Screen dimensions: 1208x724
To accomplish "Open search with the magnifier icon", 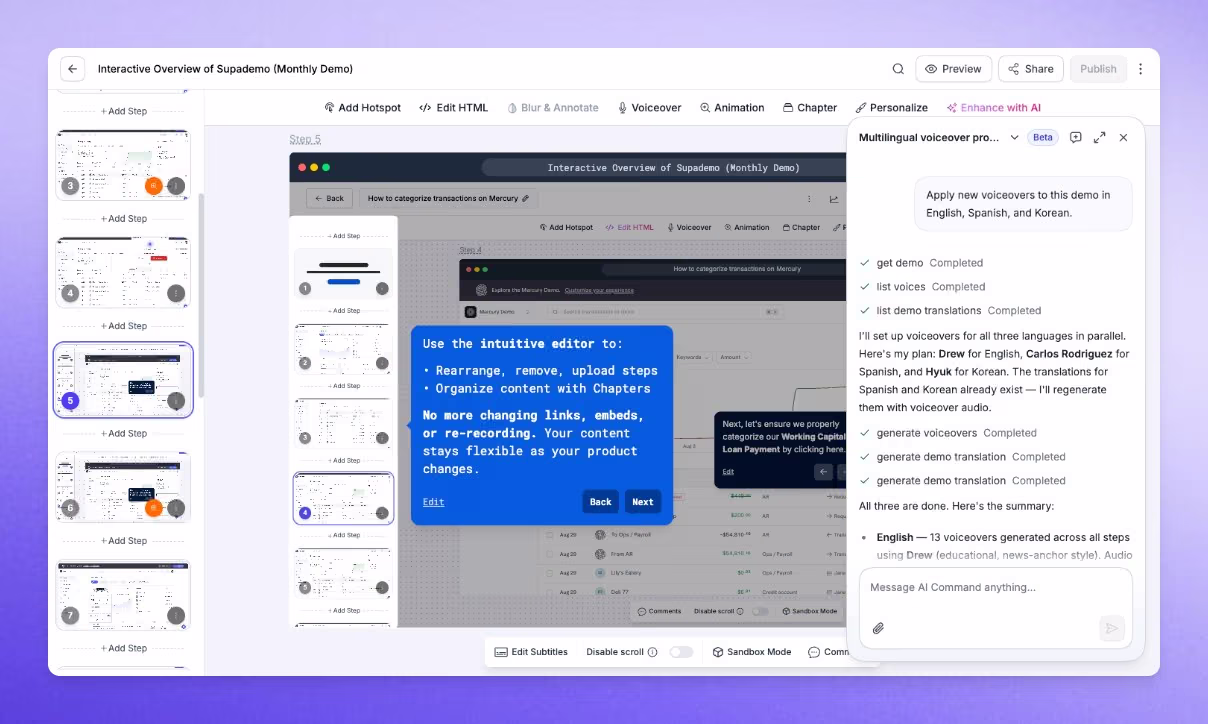I will (898, 69).
